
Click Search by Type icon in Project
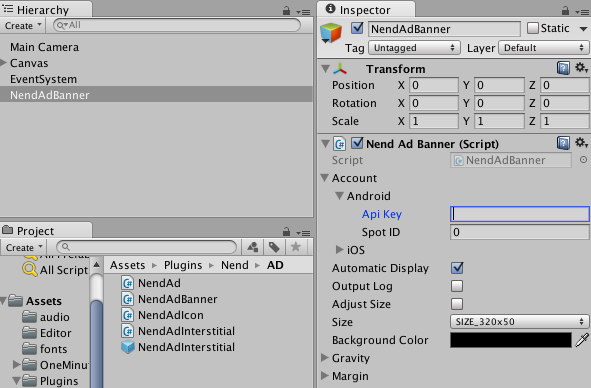(253, 247)
